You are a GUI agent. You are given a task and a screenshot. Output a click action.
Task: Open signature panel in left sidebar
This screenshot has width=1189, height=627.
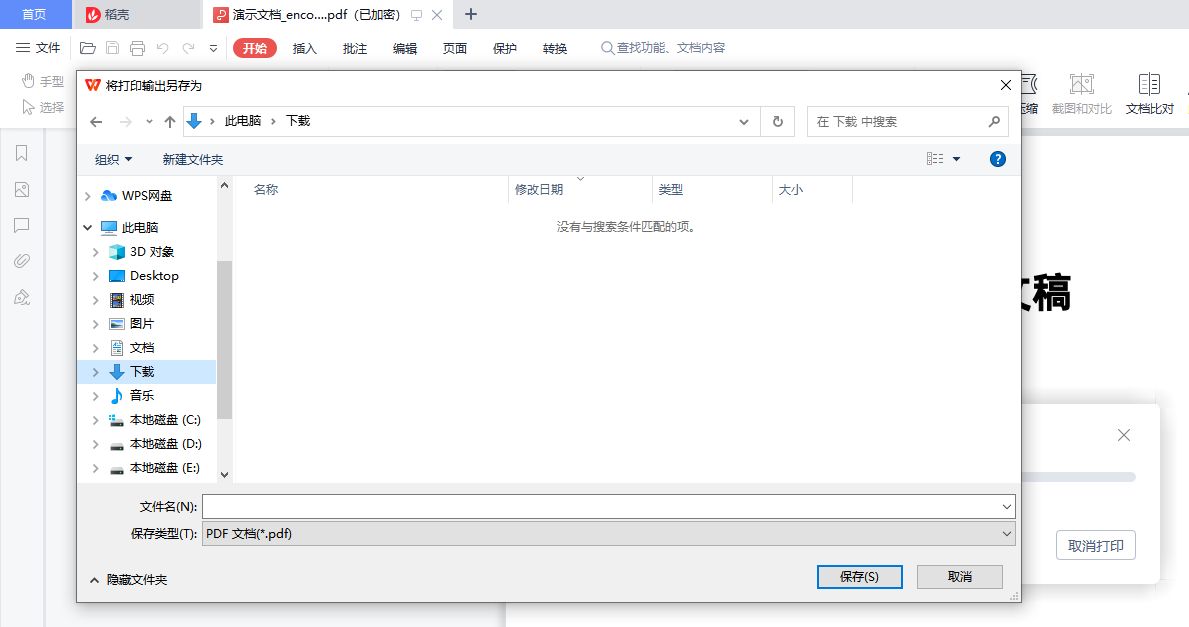[22, 297]
